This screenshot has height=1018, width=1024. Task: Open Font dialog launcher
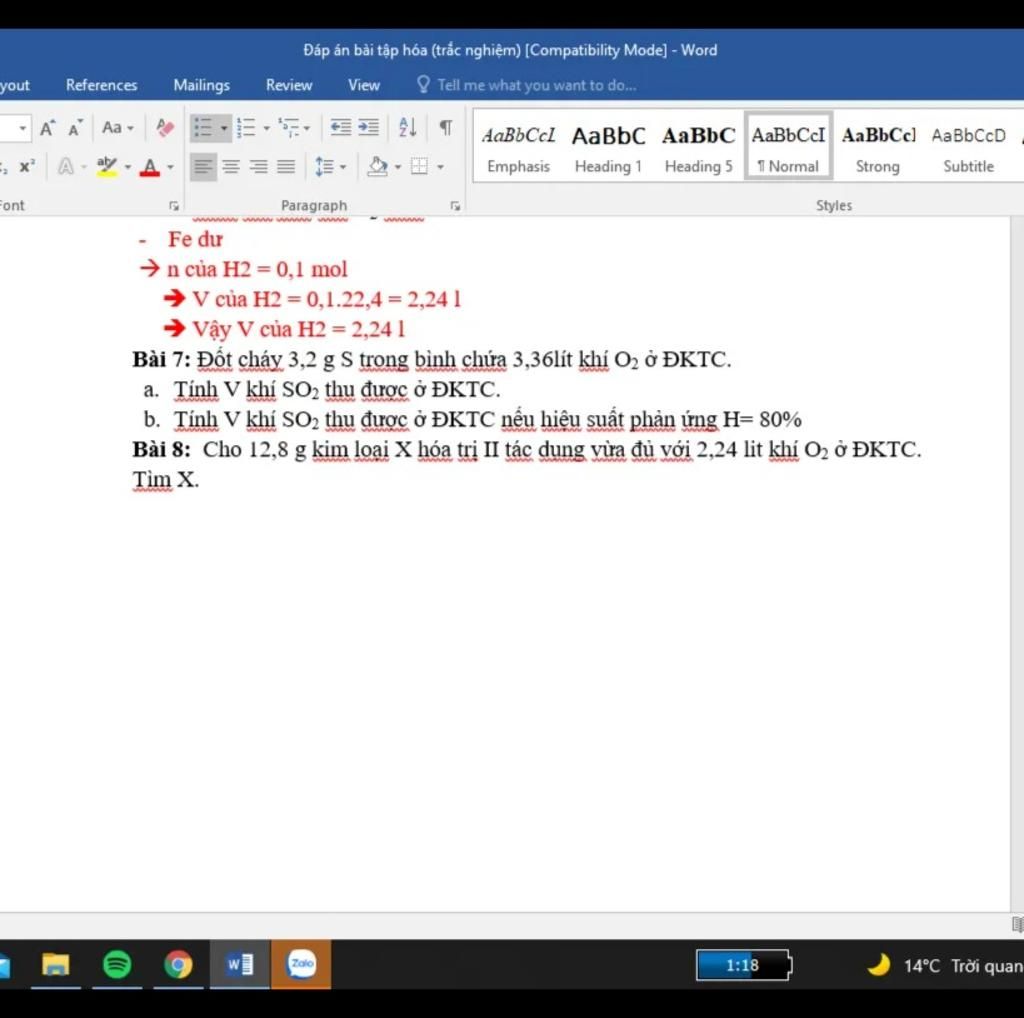click(x=174, y=206)
